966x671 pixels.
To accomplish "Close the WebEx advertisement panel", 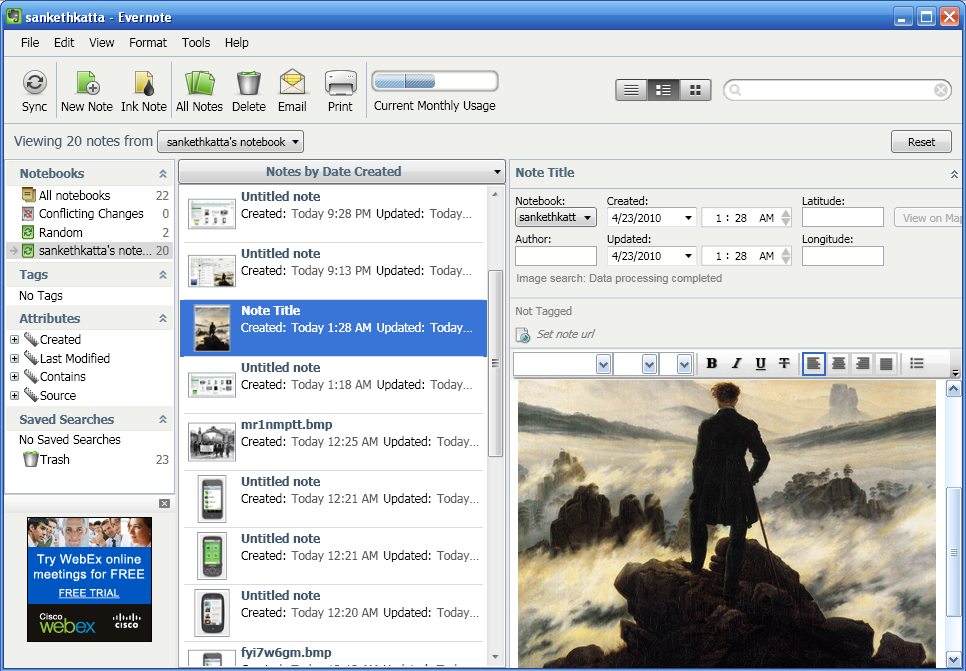I will (164, 503).
